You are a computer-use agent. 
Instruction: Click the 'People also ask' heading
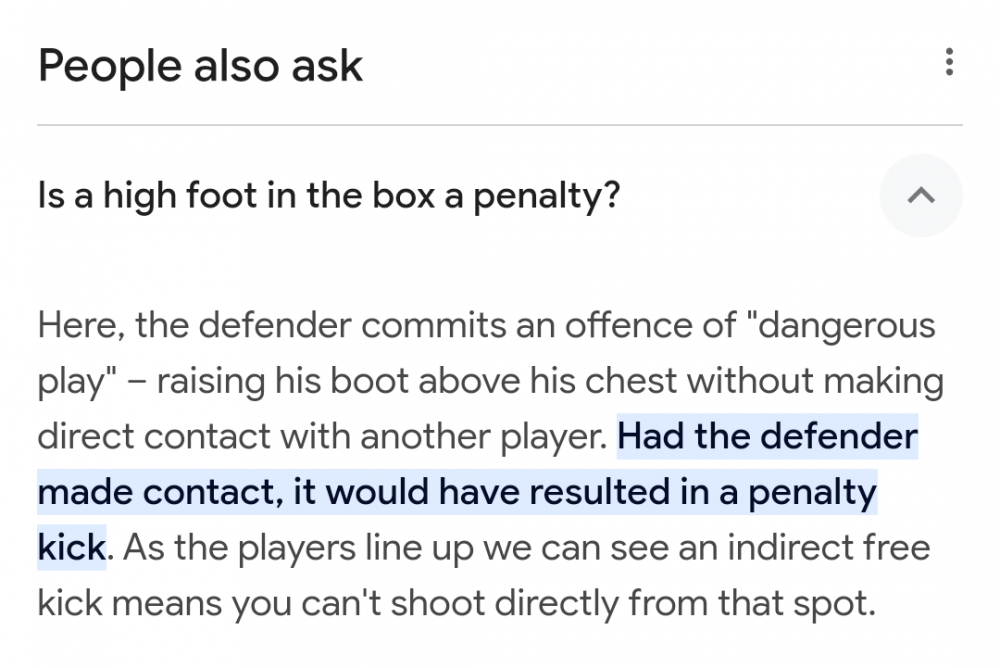coord(200,65)
